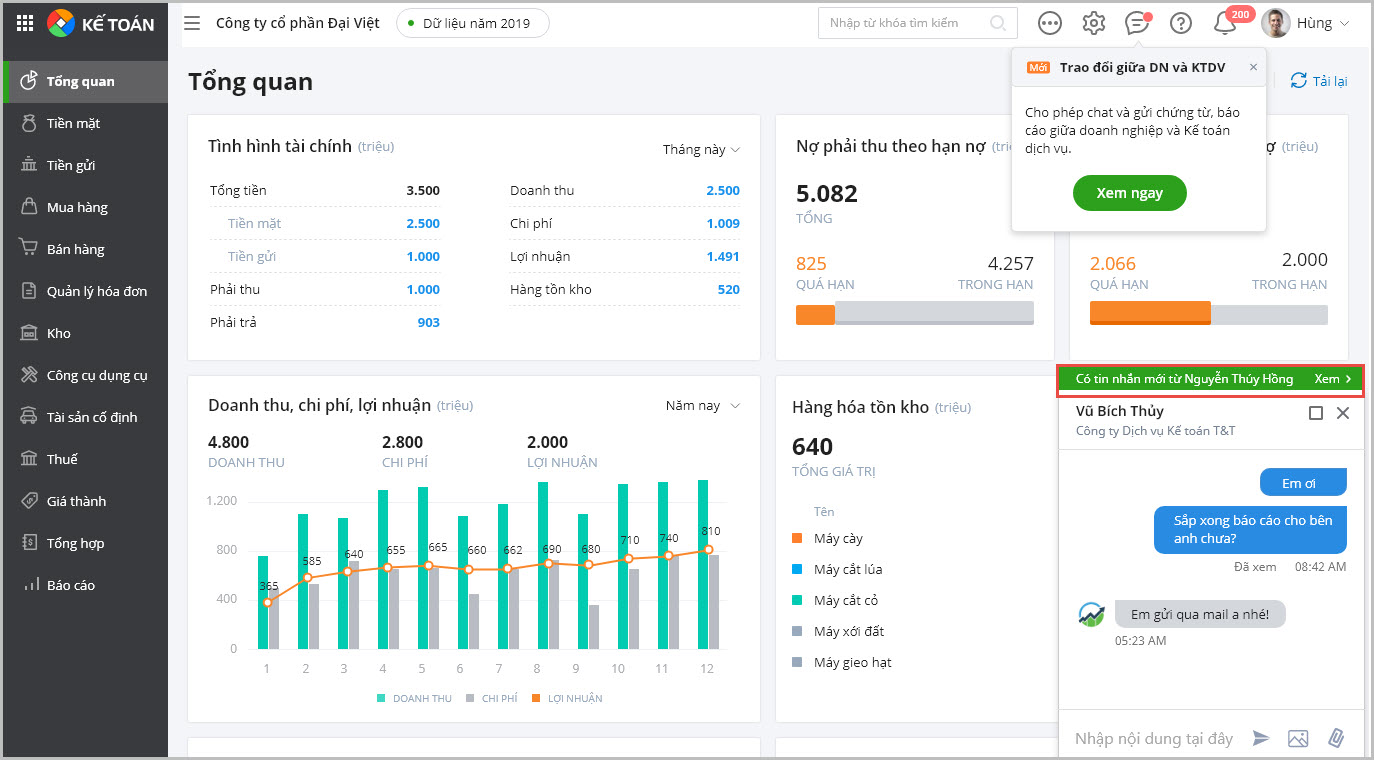This screenshot has width=1374, height=760.
Task: Open Quản lý hóa đơn menu item
Action: (x=96, y=291)
